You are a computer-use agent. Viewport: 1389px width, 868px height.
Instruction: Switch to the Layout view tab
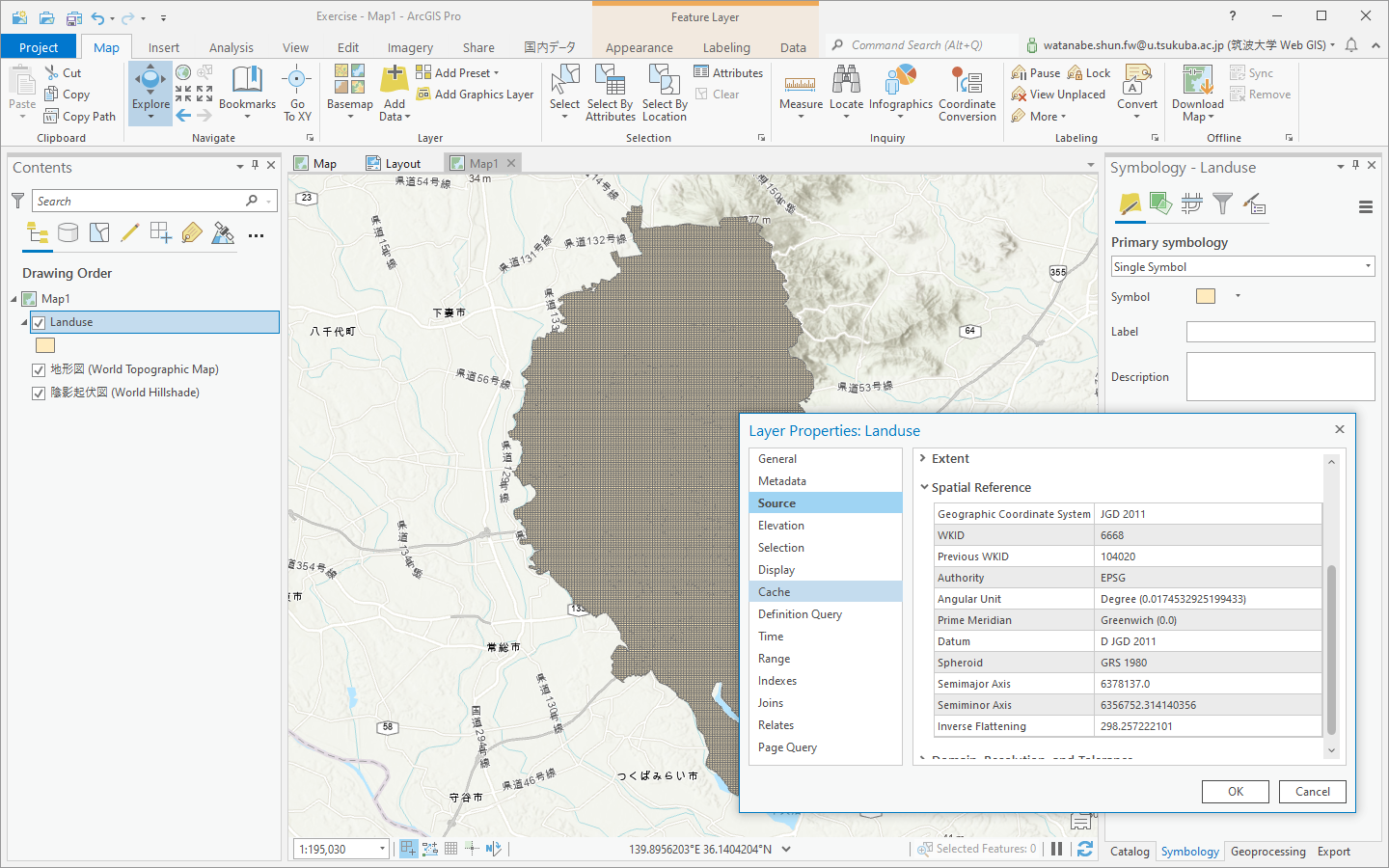point(394,163)
